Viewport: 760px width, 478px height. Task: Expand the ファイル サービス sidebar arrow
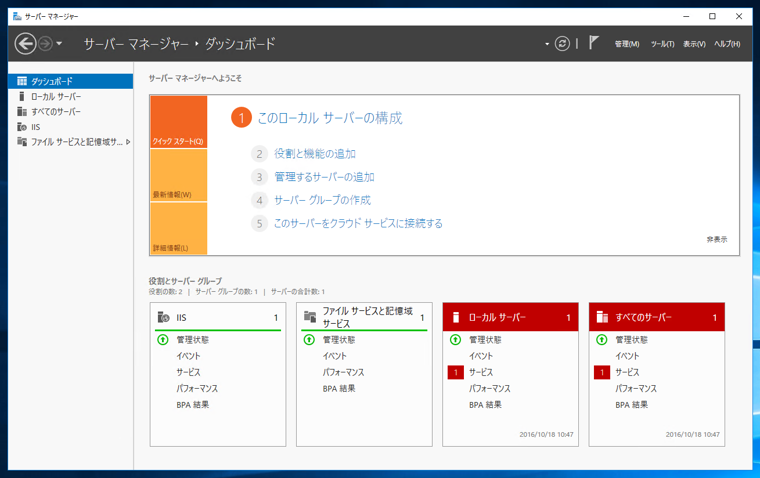(128, 142)
